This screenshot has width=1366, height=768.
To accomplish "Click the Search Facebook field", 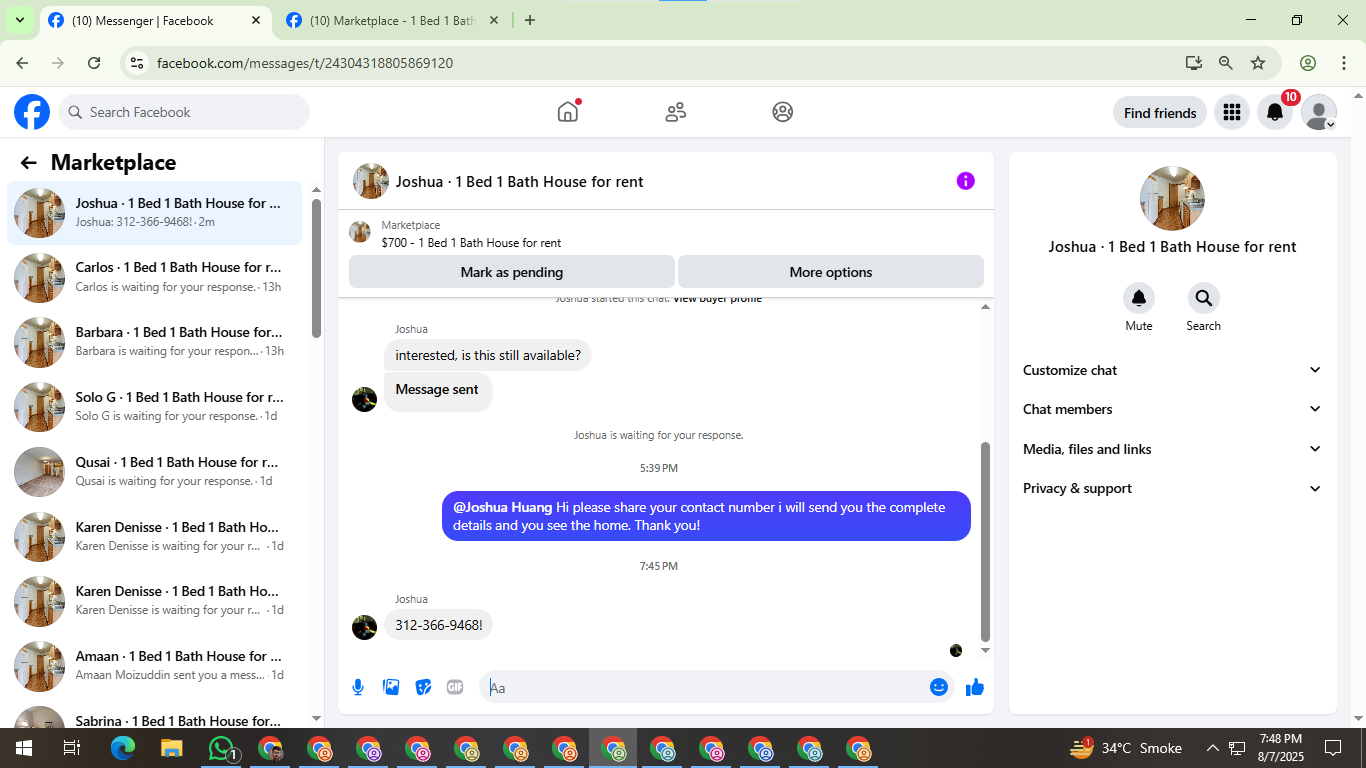I will click(x=184, y=112).
